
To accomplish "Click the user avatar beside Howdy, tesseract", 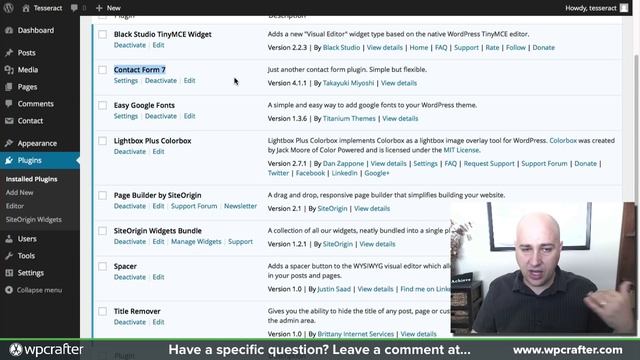I will pyautogui.click(x=624, y=8).
